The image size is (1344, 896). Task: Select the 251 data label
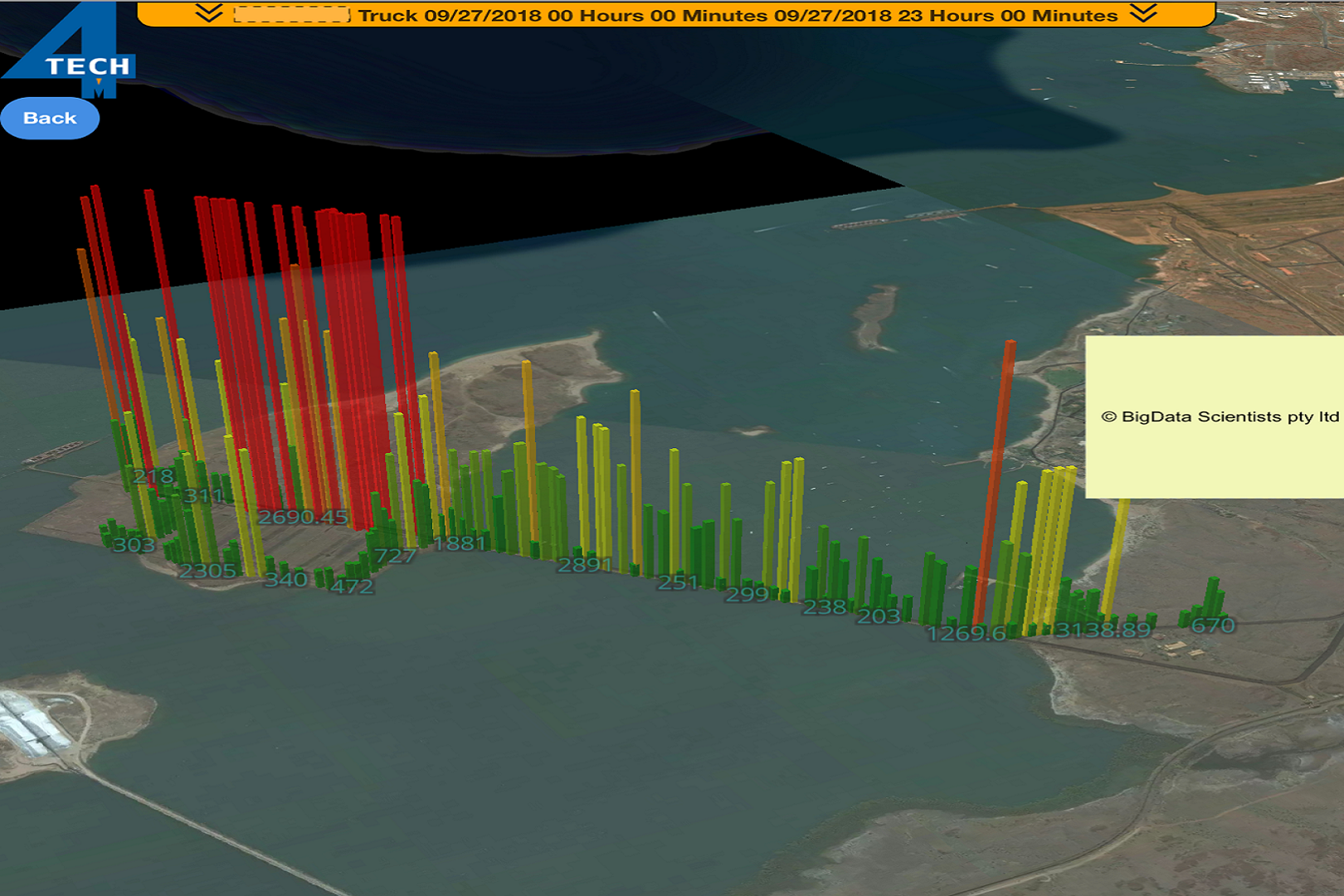(x=678, y=582)
